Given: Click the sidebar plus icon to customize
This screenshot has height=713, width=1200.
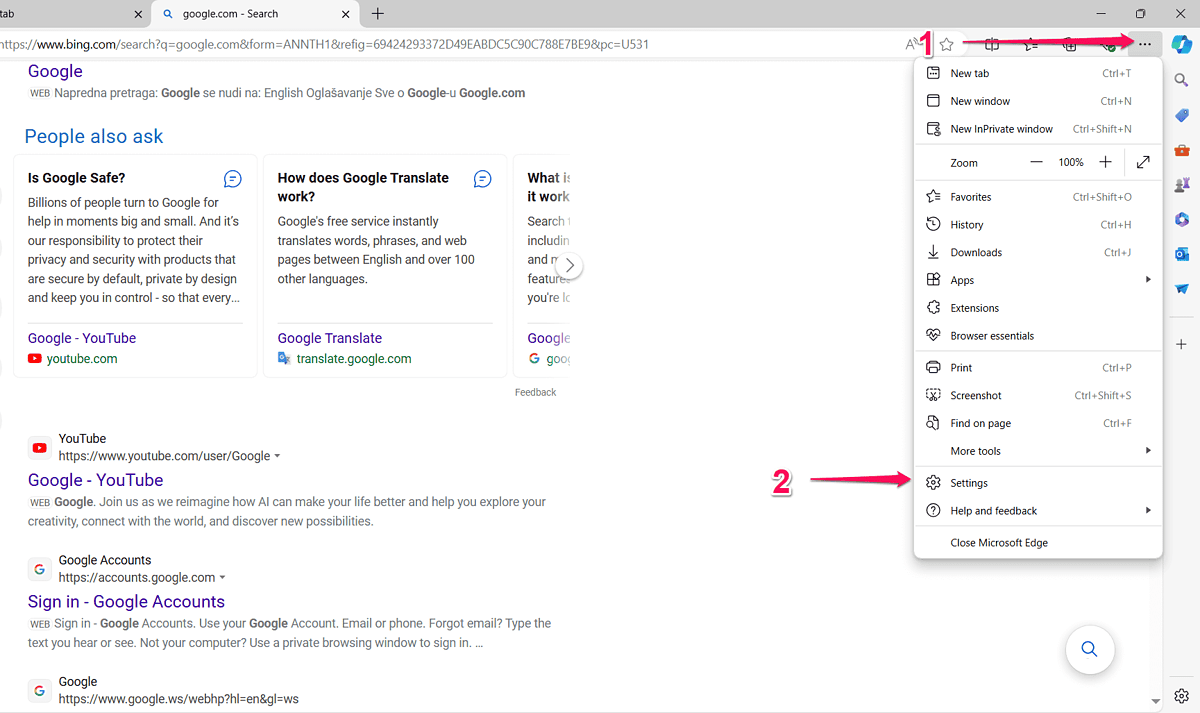Looking at the screenshot, I should [x=1181, y=344].
